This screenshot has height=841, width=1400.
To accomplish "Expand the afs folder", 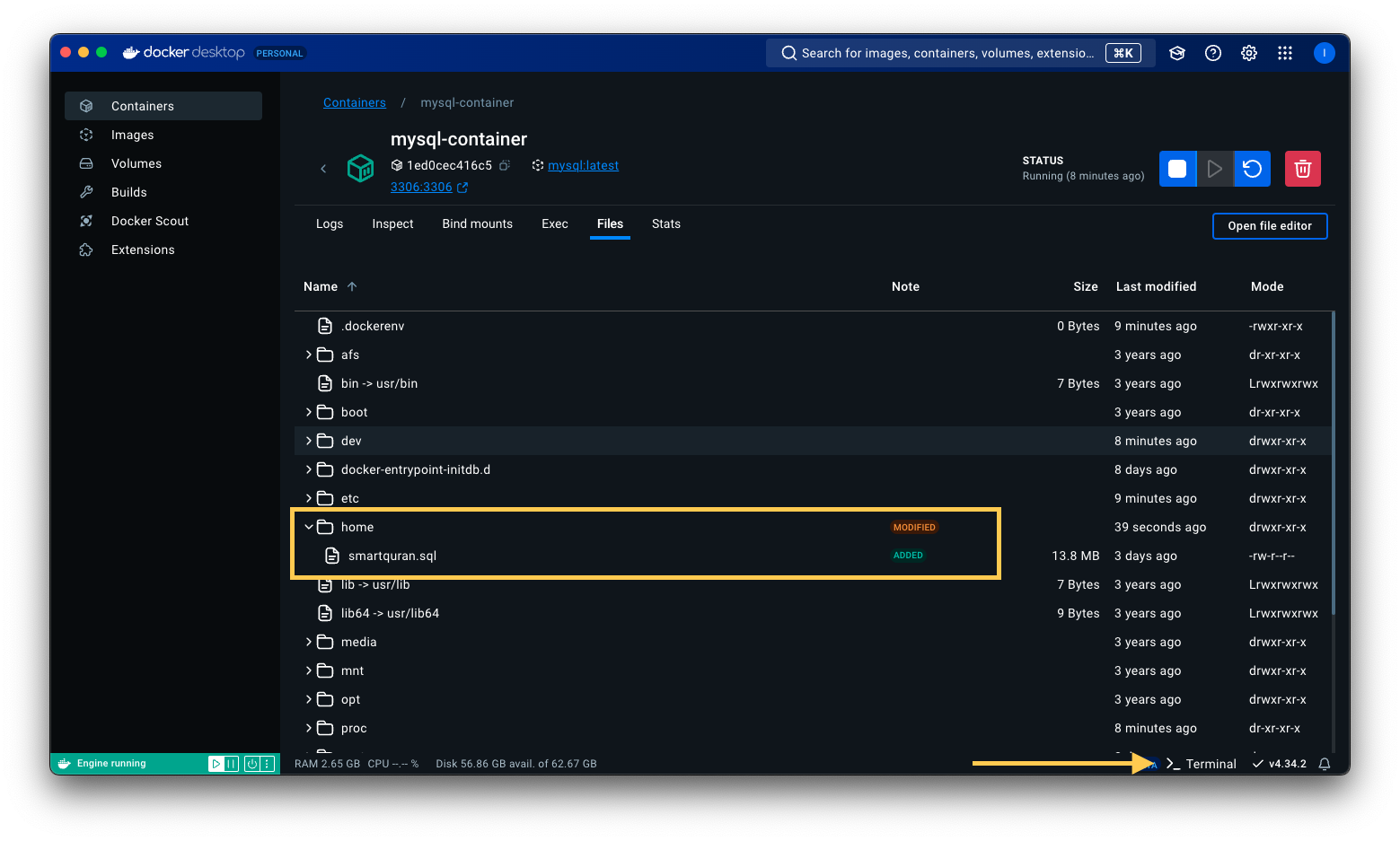I will point(309,355).
